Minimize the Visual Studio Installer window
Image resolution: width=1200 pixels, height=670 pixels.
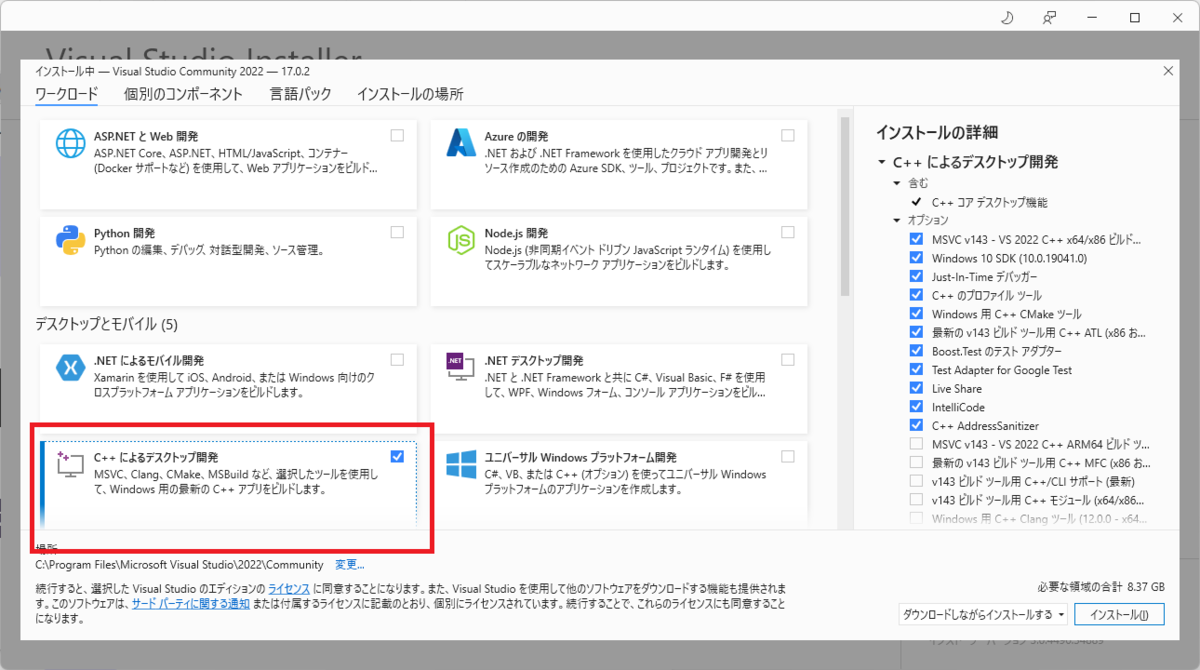pyautogui.click(x=1093, y=18)
